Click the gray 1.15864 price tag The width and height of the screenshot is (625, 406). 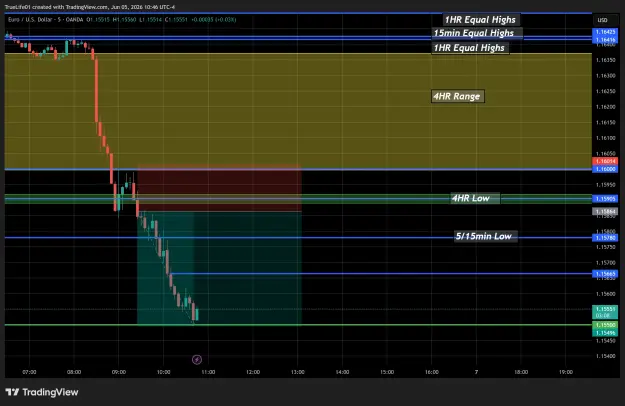coord(605,211)
